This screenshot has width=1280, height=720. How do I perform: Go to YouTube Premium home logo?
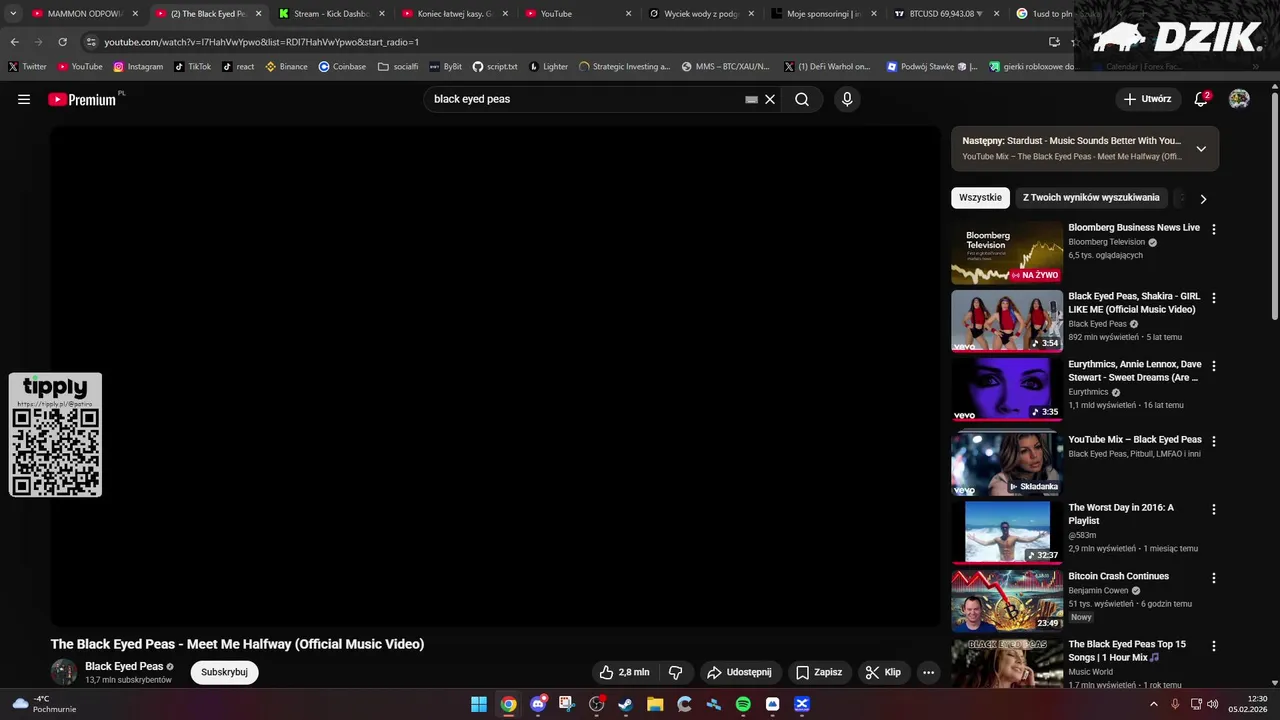tap(83, 99)
